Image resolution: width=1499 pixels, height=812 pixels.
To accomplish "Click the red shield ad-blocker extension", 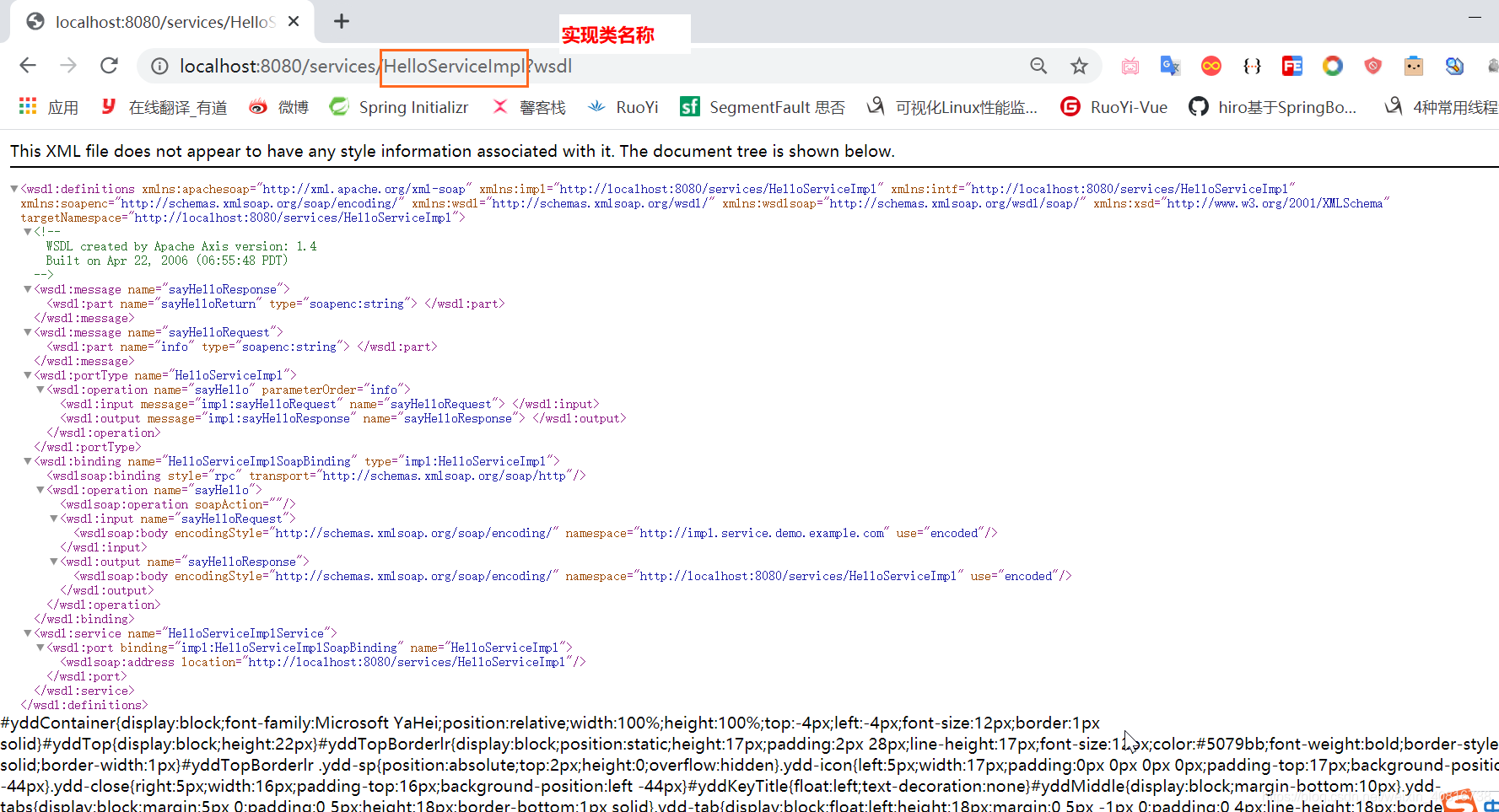I will pos(1372,65).
